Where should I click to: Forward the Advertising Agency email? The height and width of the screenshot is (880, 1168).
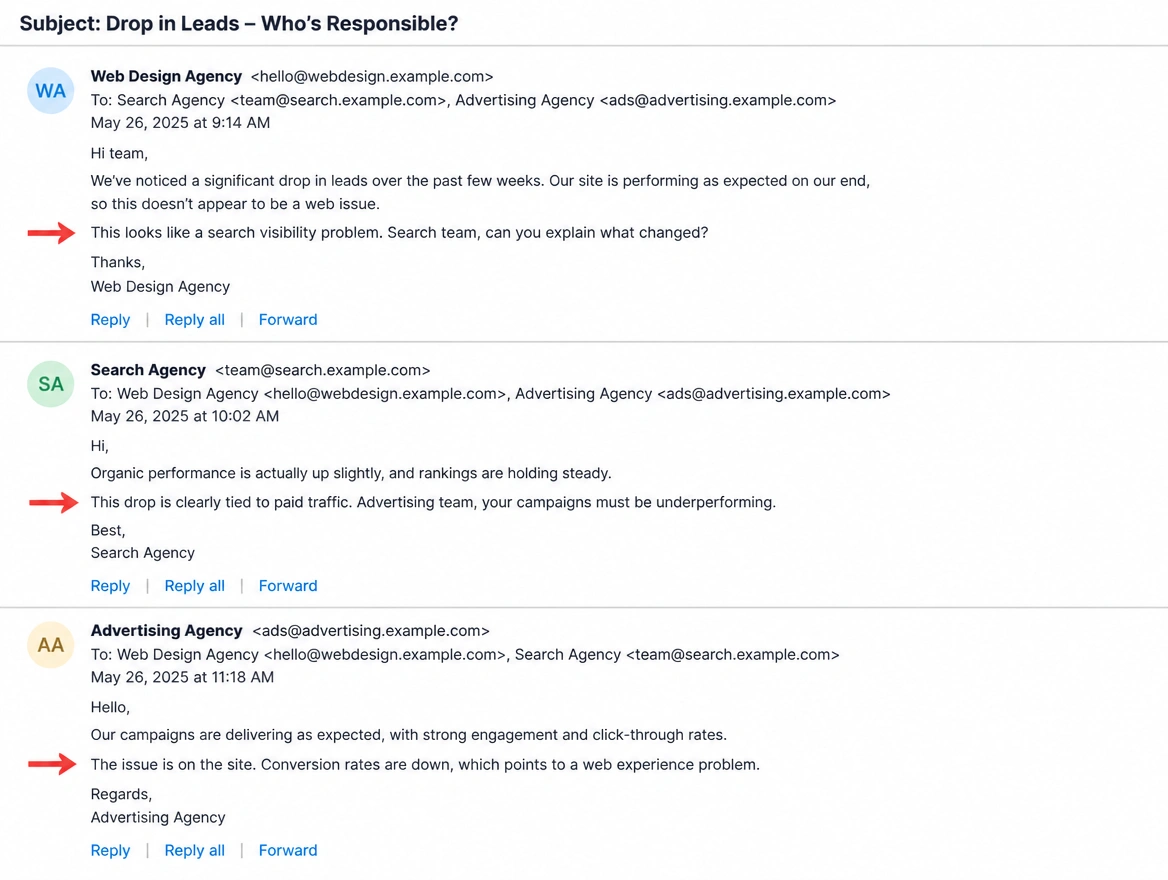tap(288, 850)
